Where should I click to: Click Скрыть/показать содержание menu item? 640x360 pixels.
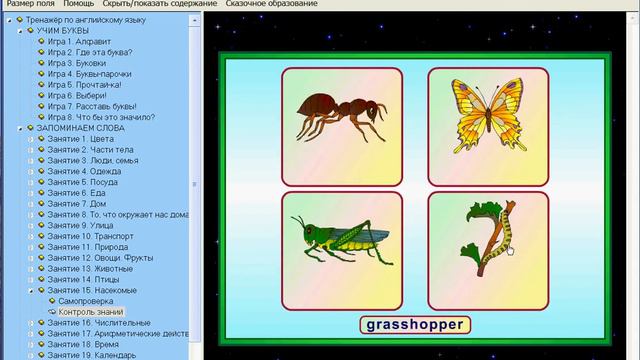point(160,4)
